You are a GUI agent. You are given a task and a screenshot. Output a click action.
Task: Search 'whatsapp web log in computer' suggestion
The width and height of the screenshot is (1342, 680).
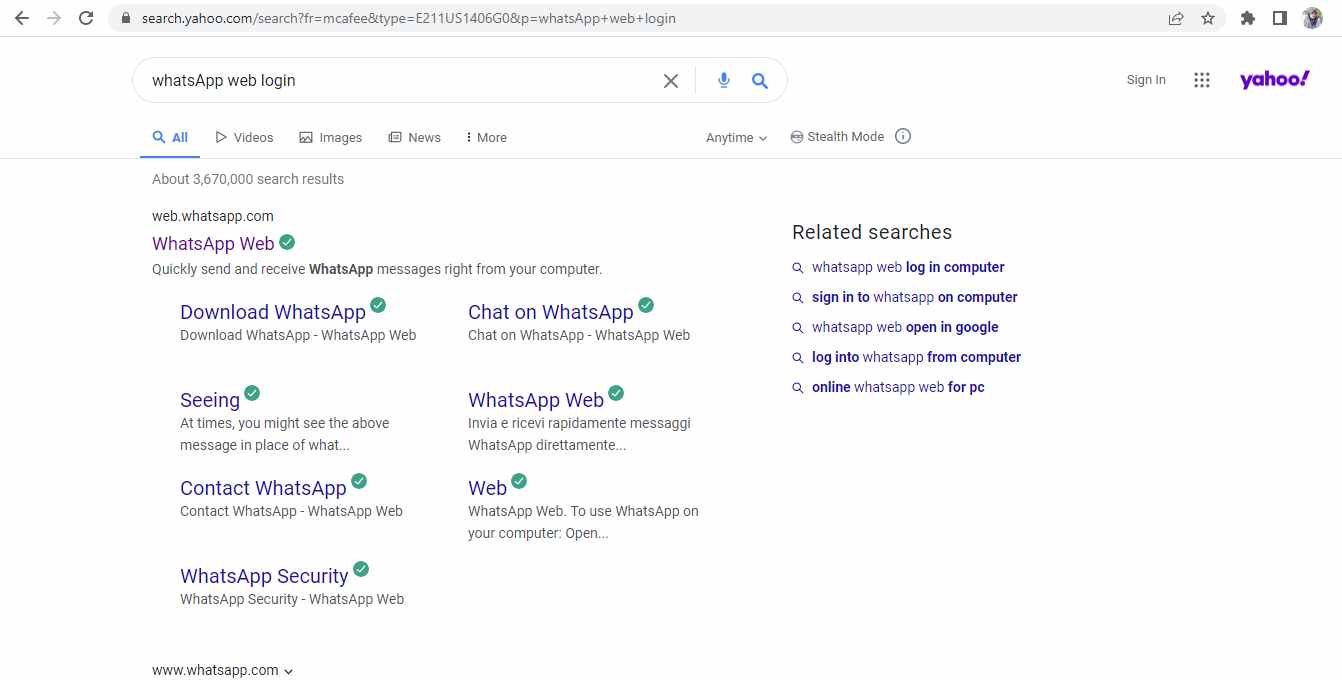coord(908,267)
